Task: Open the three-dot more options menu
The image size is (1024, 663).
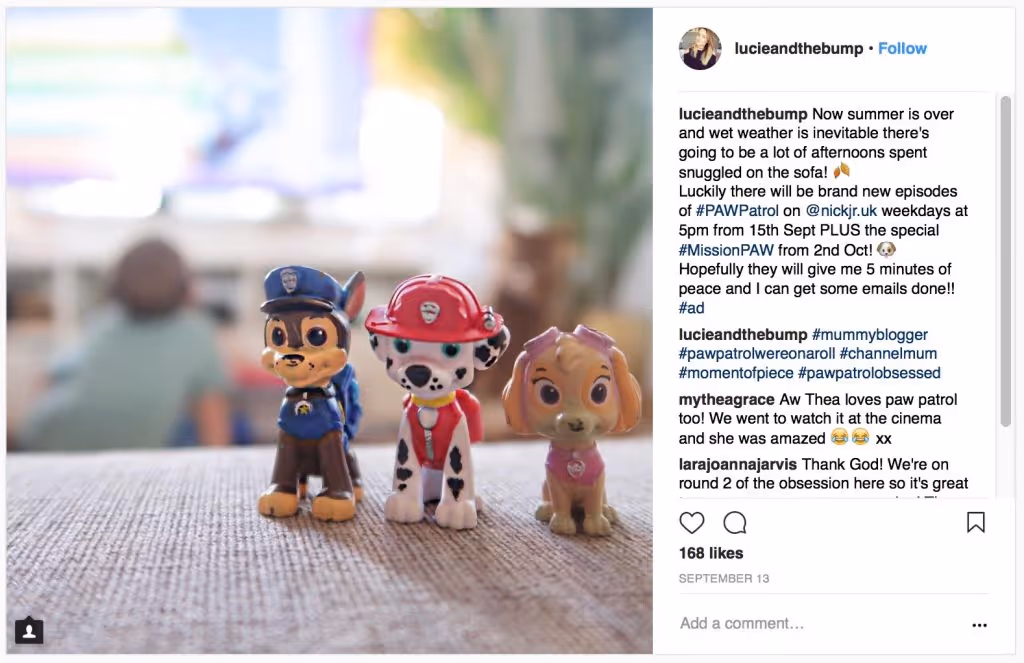Action: pyautogui.click(x=979, y=625)
